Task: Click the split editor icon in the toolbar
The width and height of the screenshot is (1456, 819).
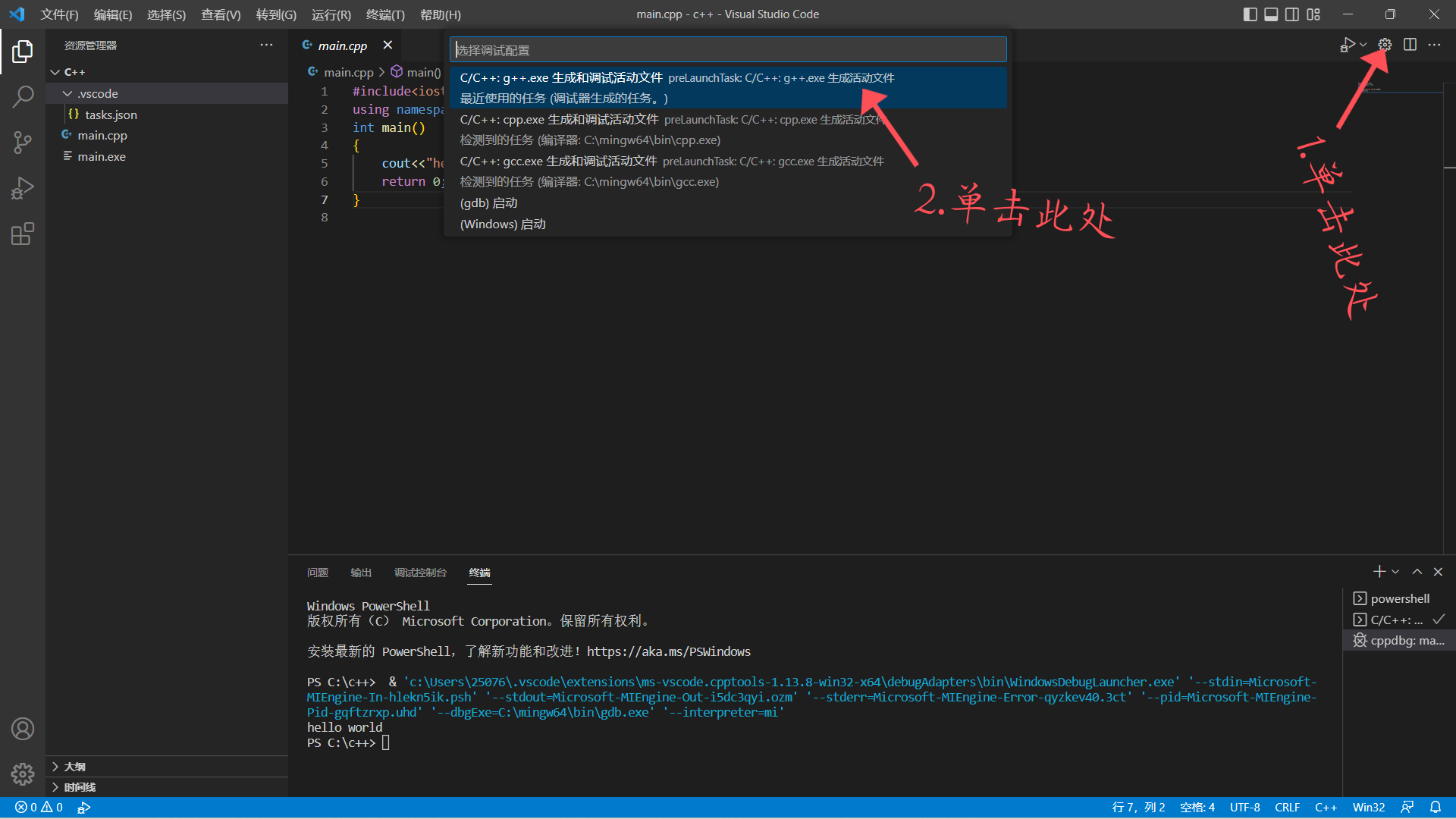Action: (1410, 44)
